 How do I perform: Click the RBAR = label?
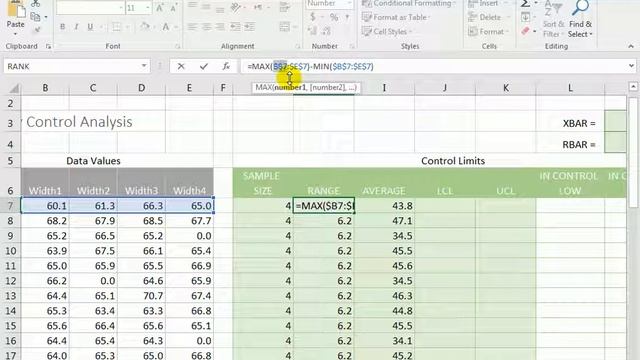(579, 144)
